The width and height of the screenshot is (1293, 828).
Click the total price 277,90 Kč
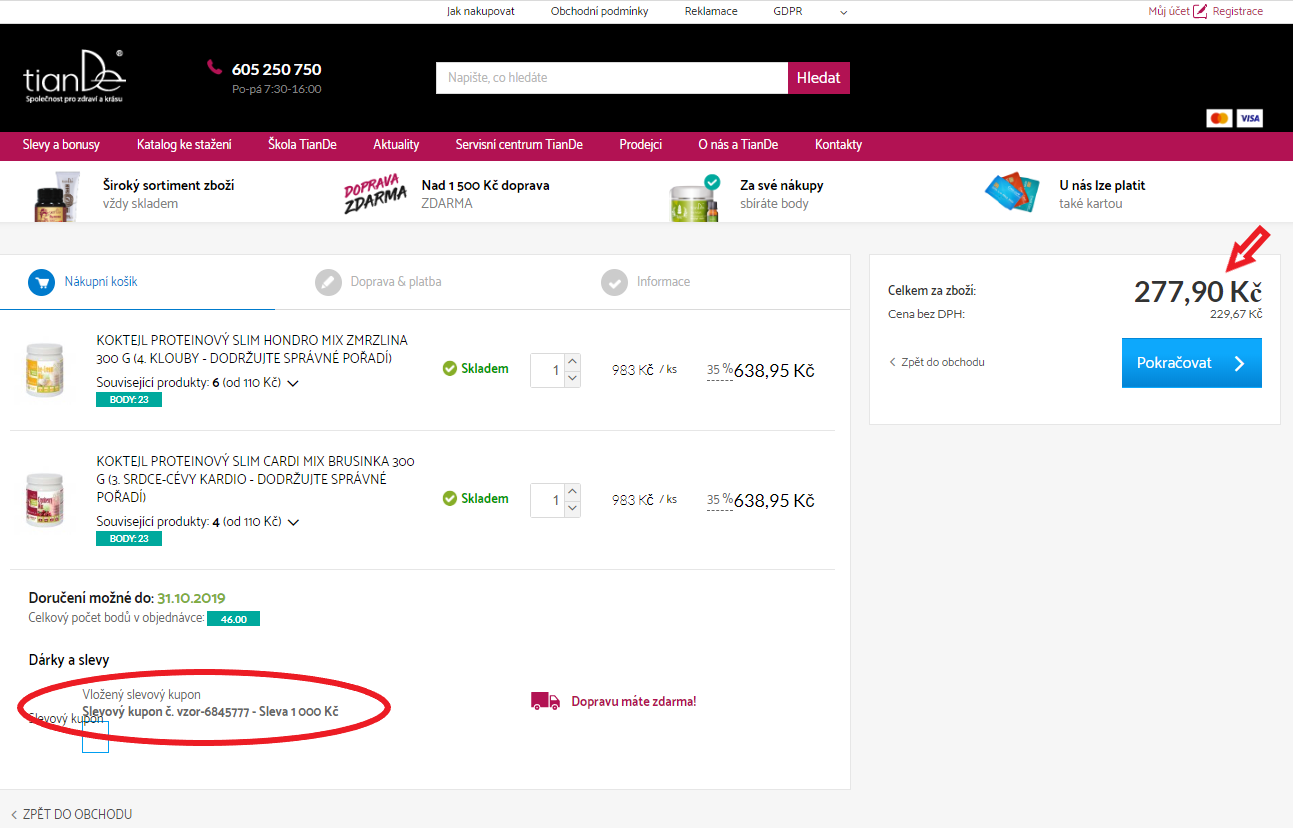pos(1198,292)
